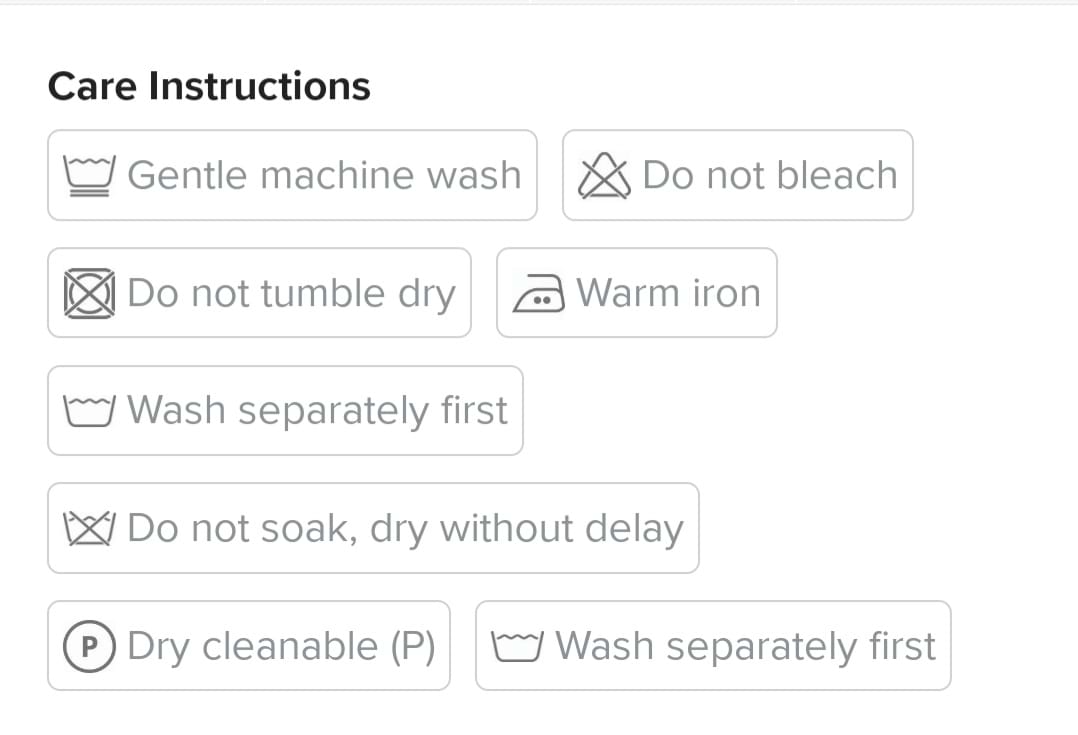Image resolution: width=1078 pixels, height=735 pixels.
Task: Click the crossed-out tumble dry icon
Action: point(90,294)
